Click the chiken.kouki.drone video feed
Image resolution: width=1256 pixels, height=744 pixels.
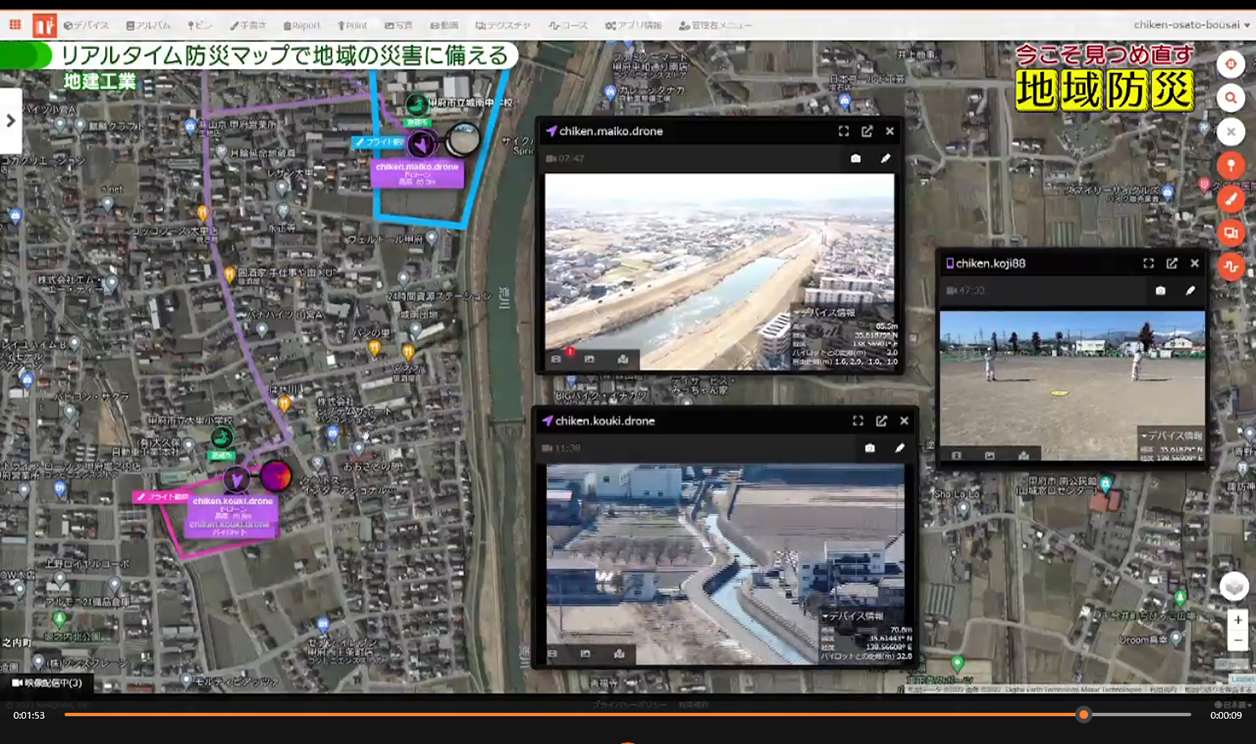[725, 564]
